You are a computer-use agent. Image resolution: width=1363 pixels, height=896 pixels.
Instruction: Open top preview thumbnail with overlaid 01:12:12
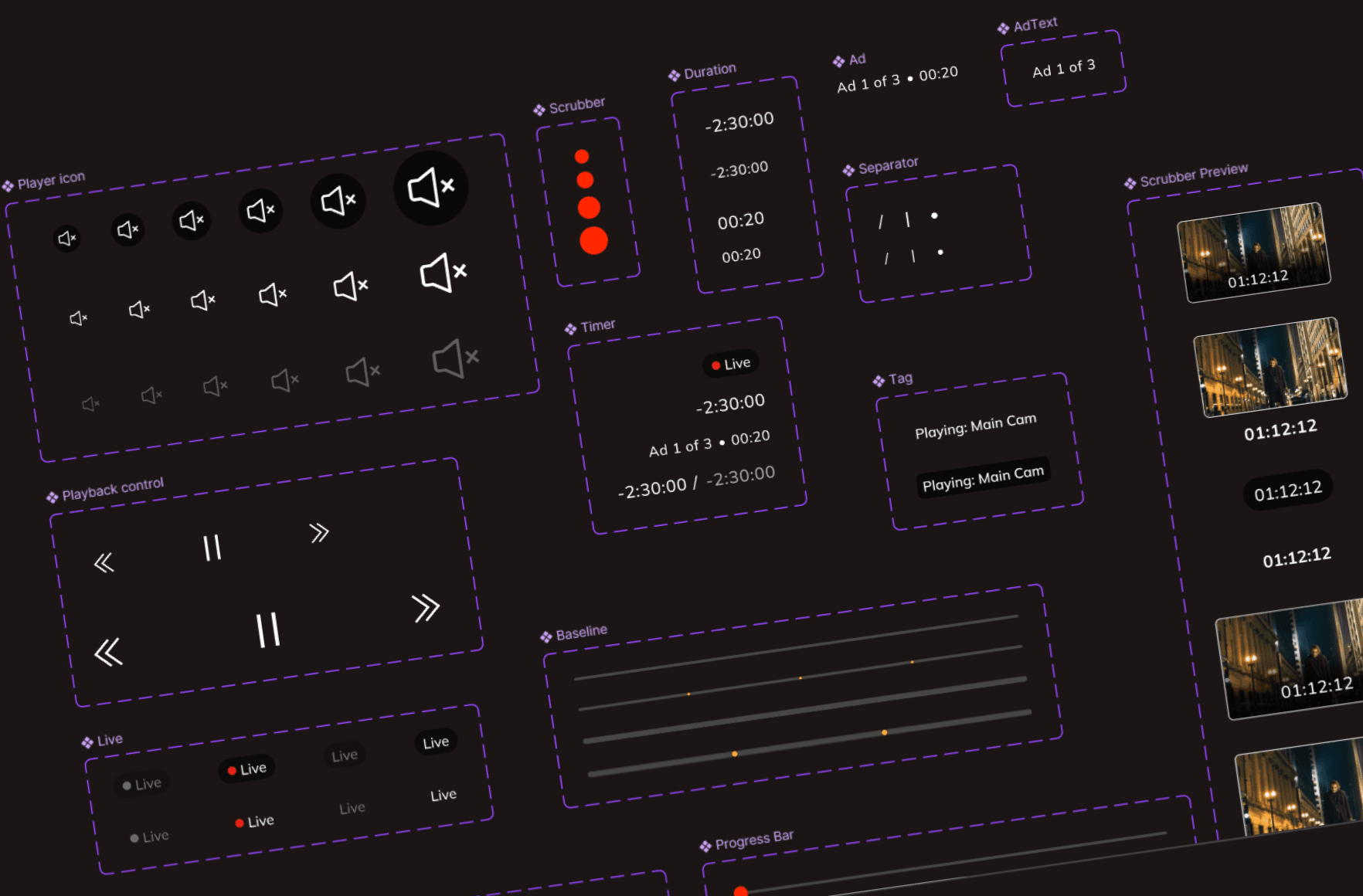(1254, 253)
